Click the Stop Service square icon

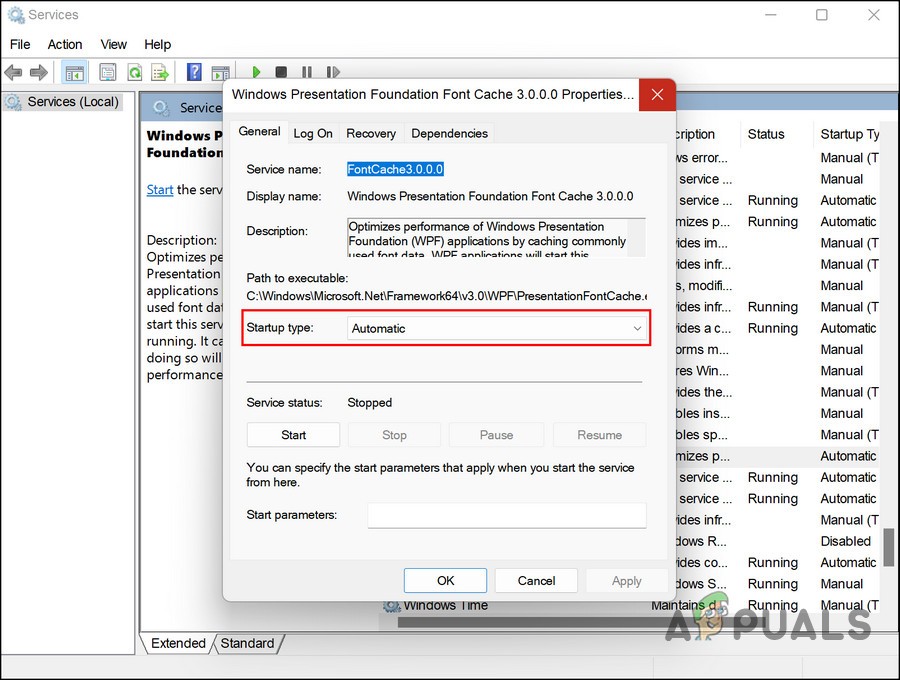281,72
